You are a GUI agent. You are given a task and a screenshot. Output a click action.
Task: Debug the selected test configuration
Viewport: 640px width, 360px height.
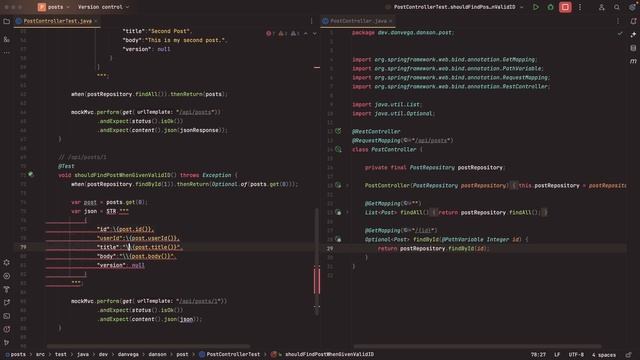(x=550, y=7)
